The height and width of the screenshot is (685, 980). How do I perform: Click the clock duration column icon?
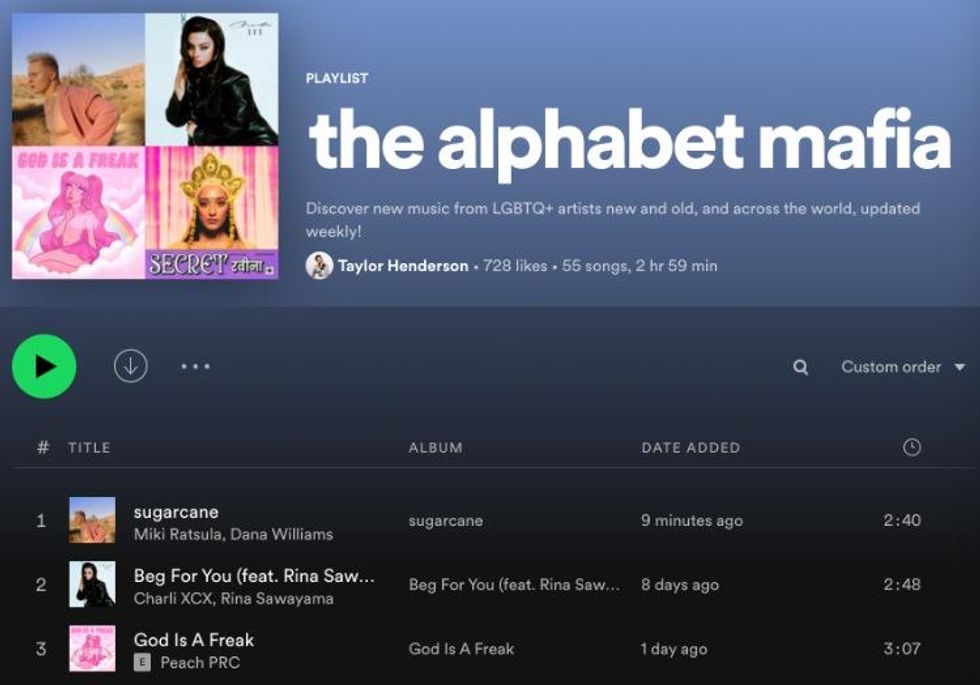tap(912, 447)
